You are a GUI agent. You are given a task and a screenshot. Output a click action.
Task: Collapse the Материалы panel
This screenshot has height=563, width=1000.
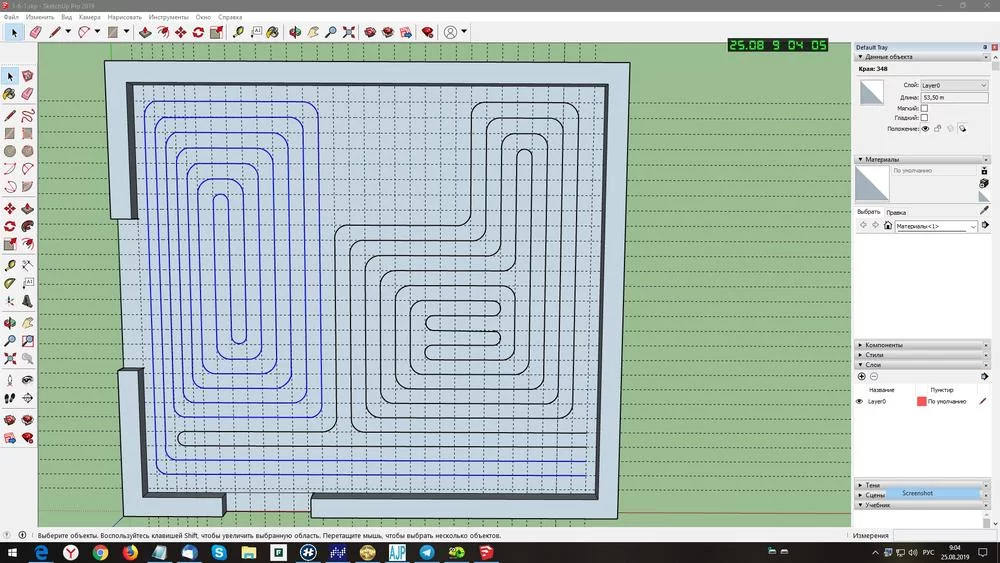[x=860, y=159]
